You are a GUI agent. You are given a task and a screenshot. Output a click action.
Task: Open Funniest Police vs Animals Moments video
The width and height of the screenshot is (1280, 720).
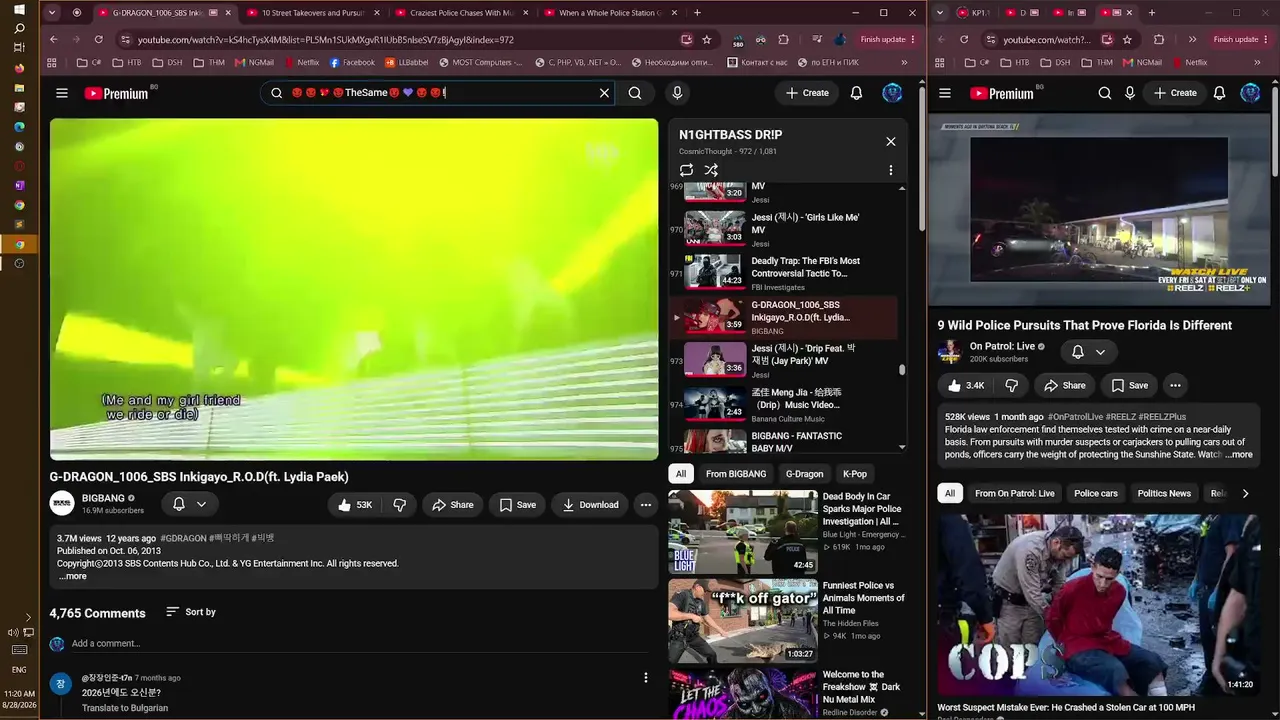(x=743, y=621)
